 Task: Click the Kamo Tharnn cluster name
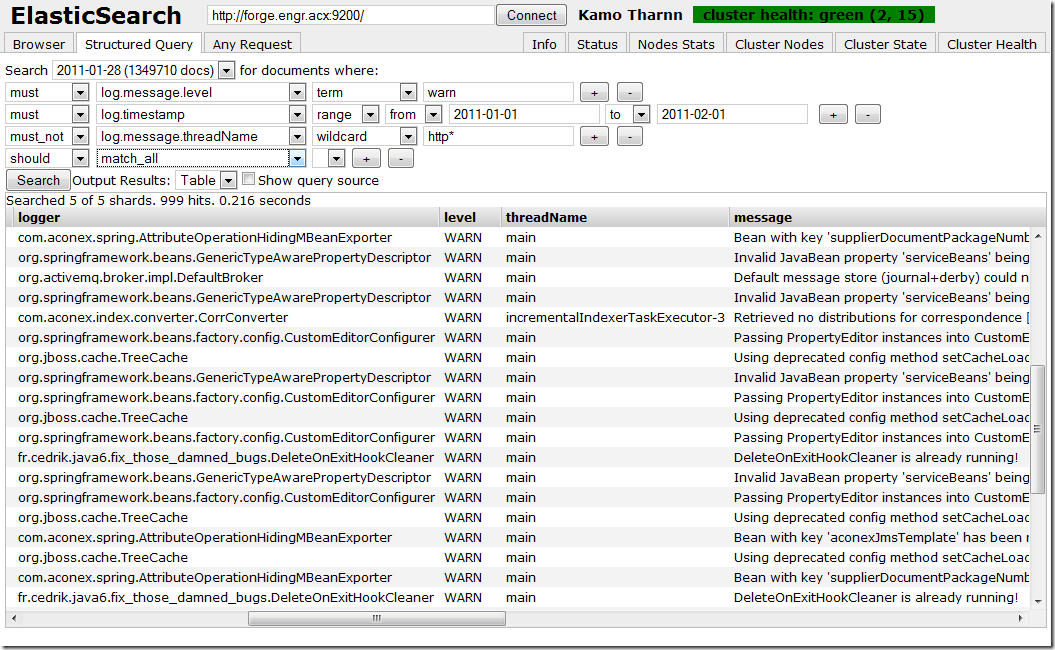coord(630,15)
